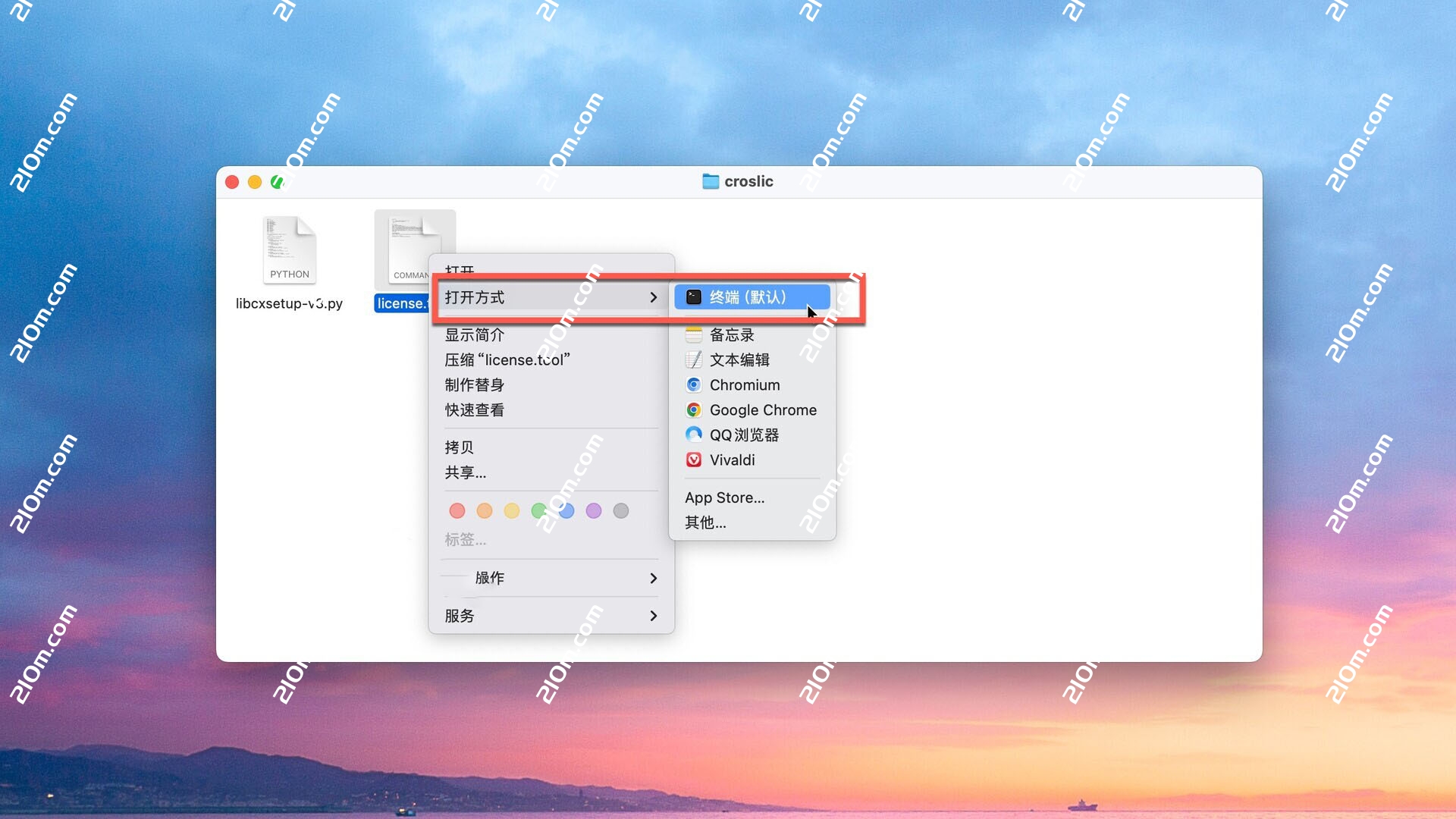
Task: Click 其他... to pick another app
Action: 704,522
